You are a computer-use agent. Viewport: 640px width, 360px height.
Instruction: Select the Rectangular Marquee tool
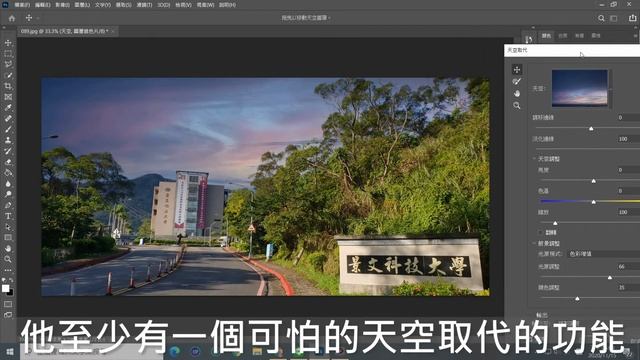click(x=8, y=53)
